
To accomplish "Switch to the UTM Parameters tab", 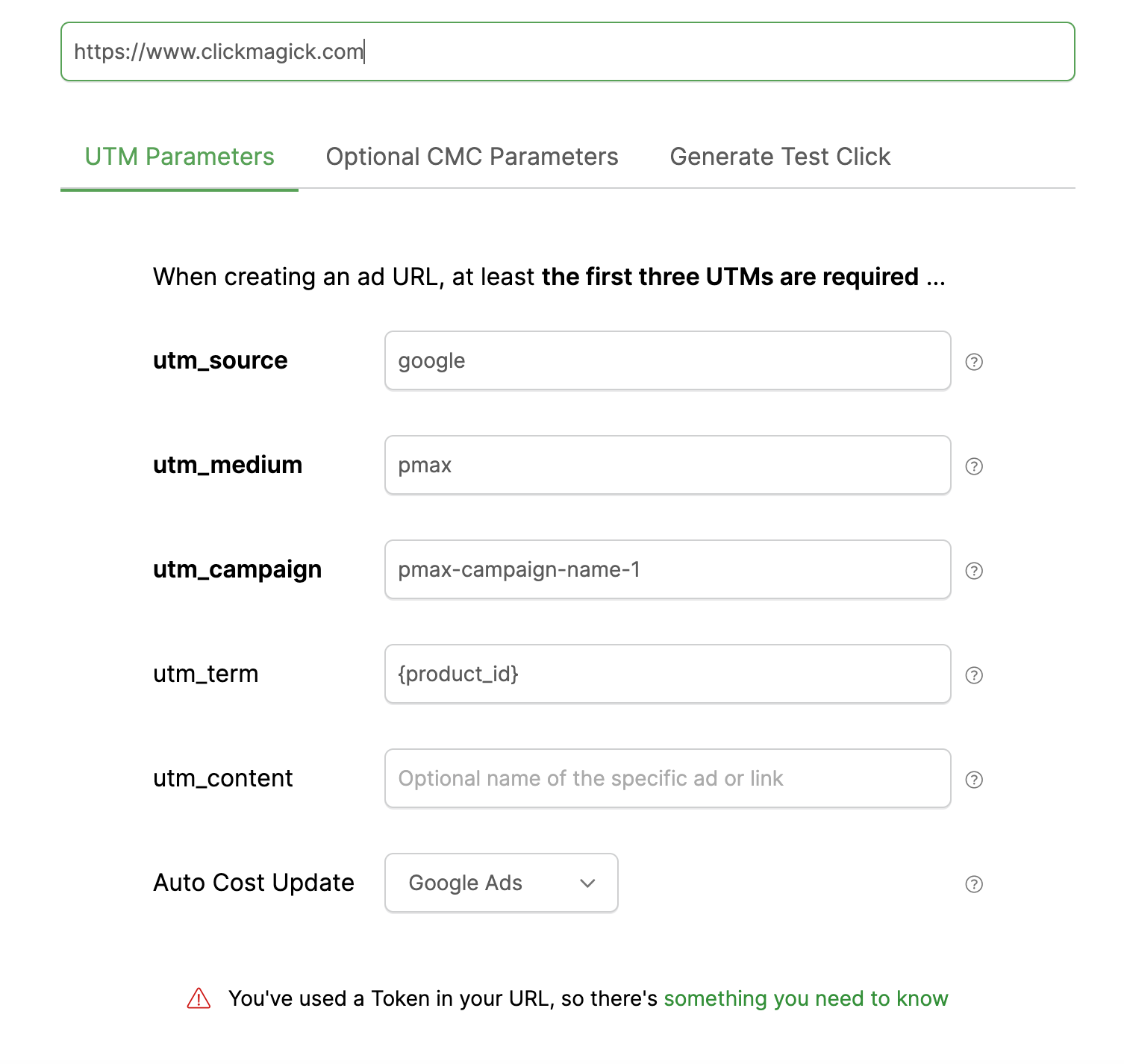I will click(x=179, y=157).
